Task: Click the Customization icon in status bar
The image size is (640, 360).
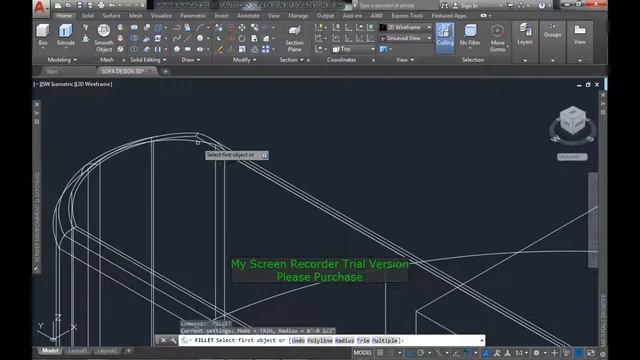Action: (x=602, y=353)
